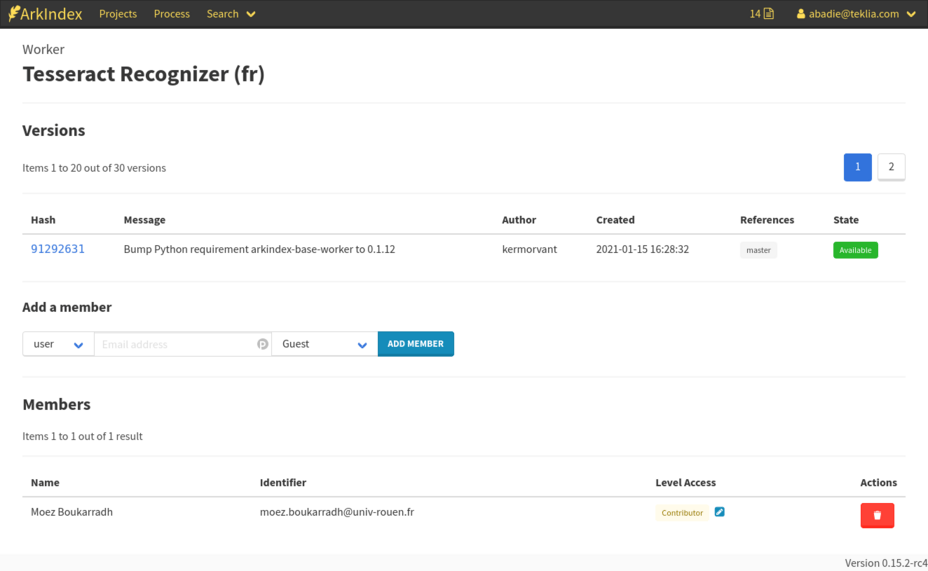Open the notifications document icon
928x571 pixels.
pos(768,14)
